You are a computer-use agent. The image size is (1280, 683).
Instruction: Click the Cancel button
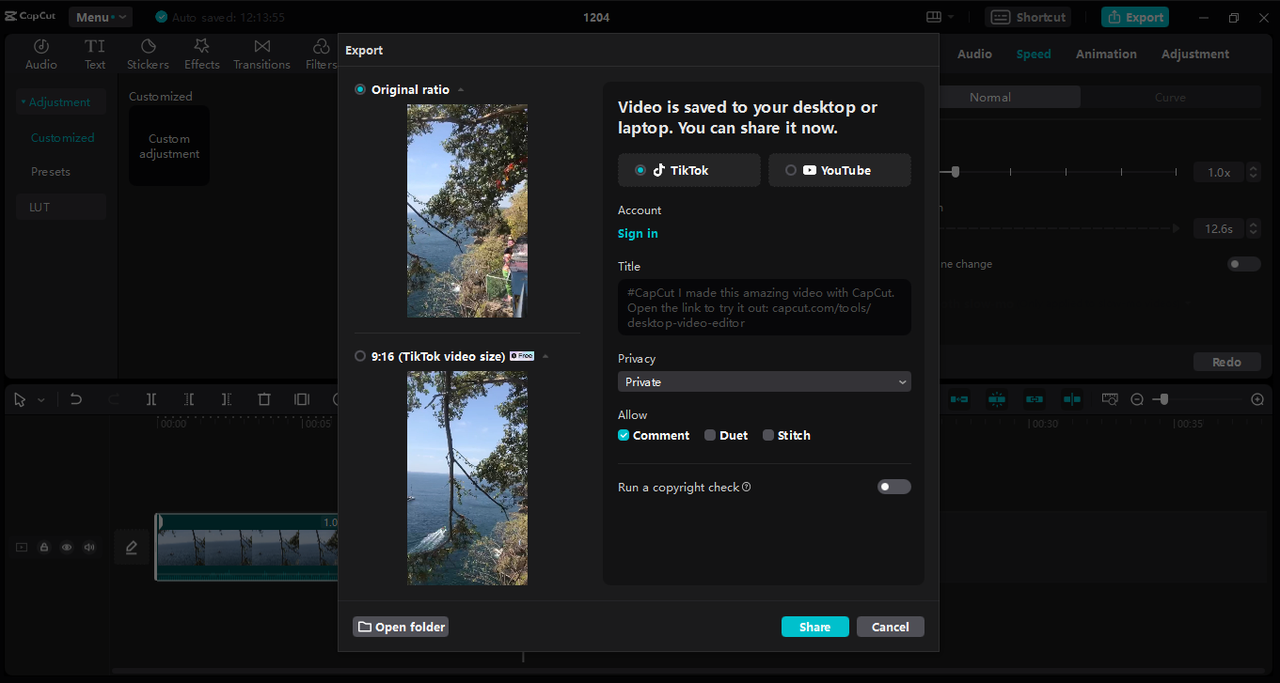890,627
